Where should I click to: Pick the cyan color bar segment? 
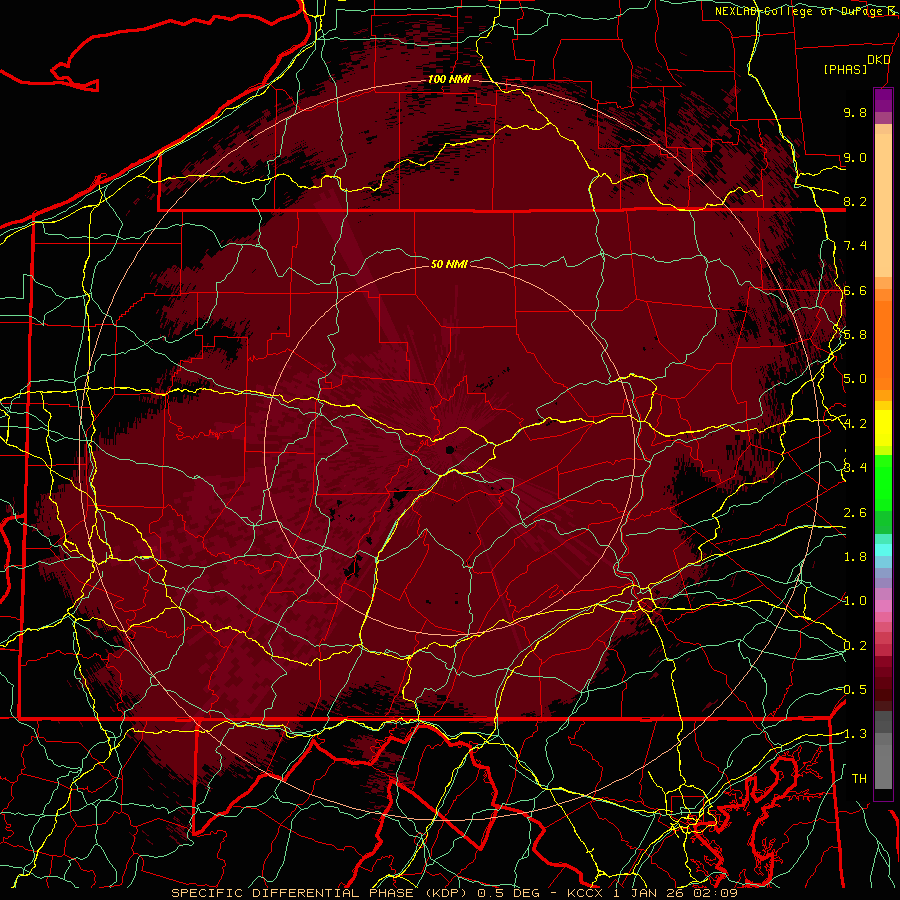(883, 550)
